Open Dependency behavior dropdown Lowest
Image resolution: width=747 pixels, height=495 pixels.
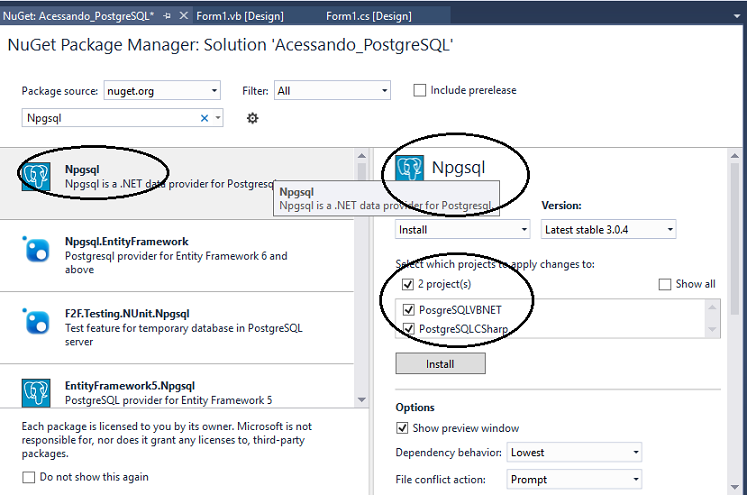tap(574, 452)
